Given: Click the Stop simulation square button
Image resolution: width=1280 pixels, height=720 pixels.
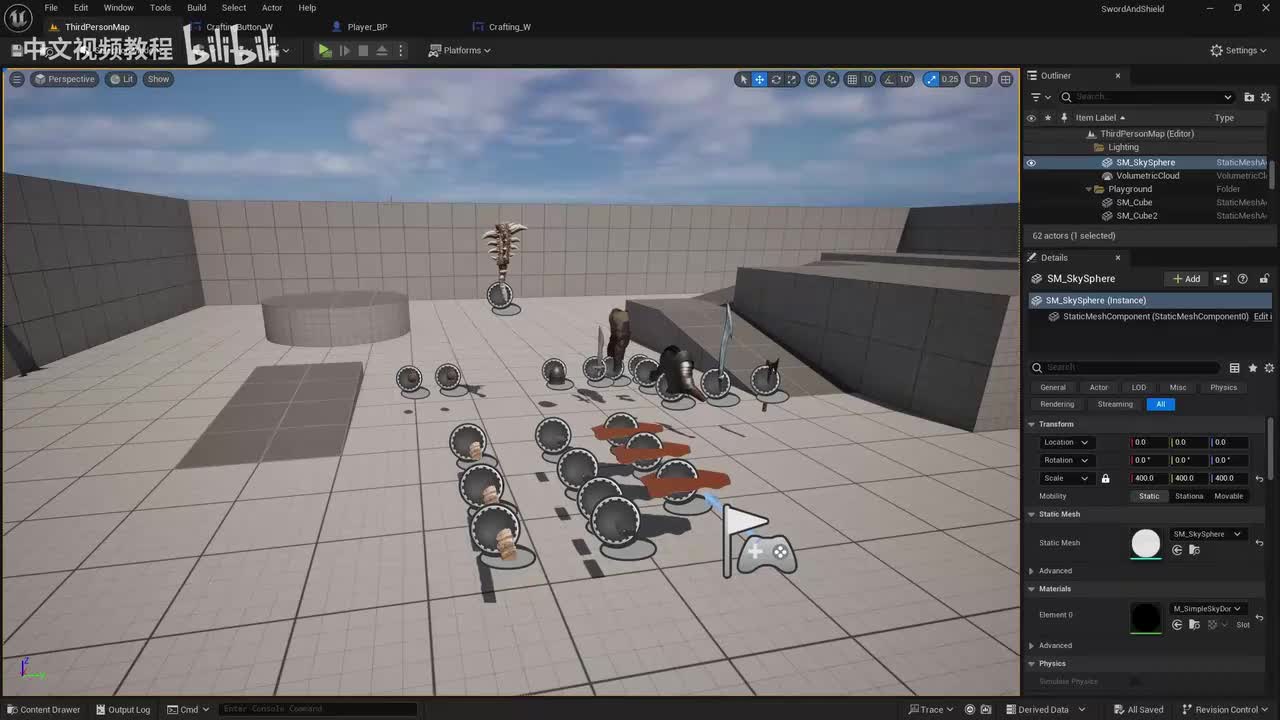Looking at the screenshot, I should (363, 50).
